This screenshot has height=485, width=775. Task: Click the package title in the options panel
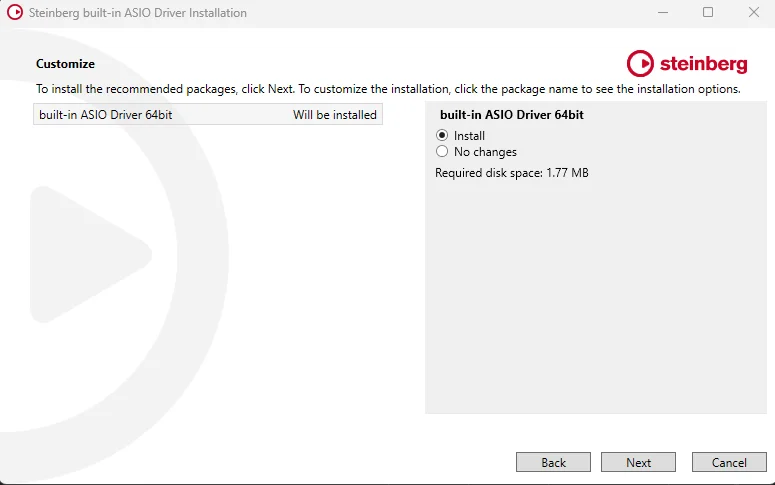511,115
